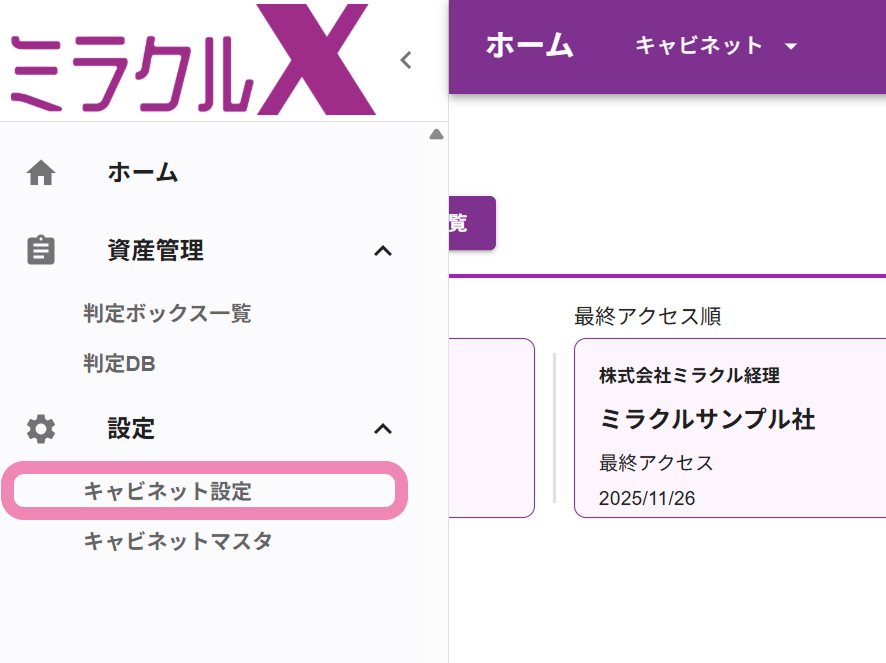Screen dimensions: 886x663
Task: Click the clipboard icon next to 資産管理
Action: [39, 250]
